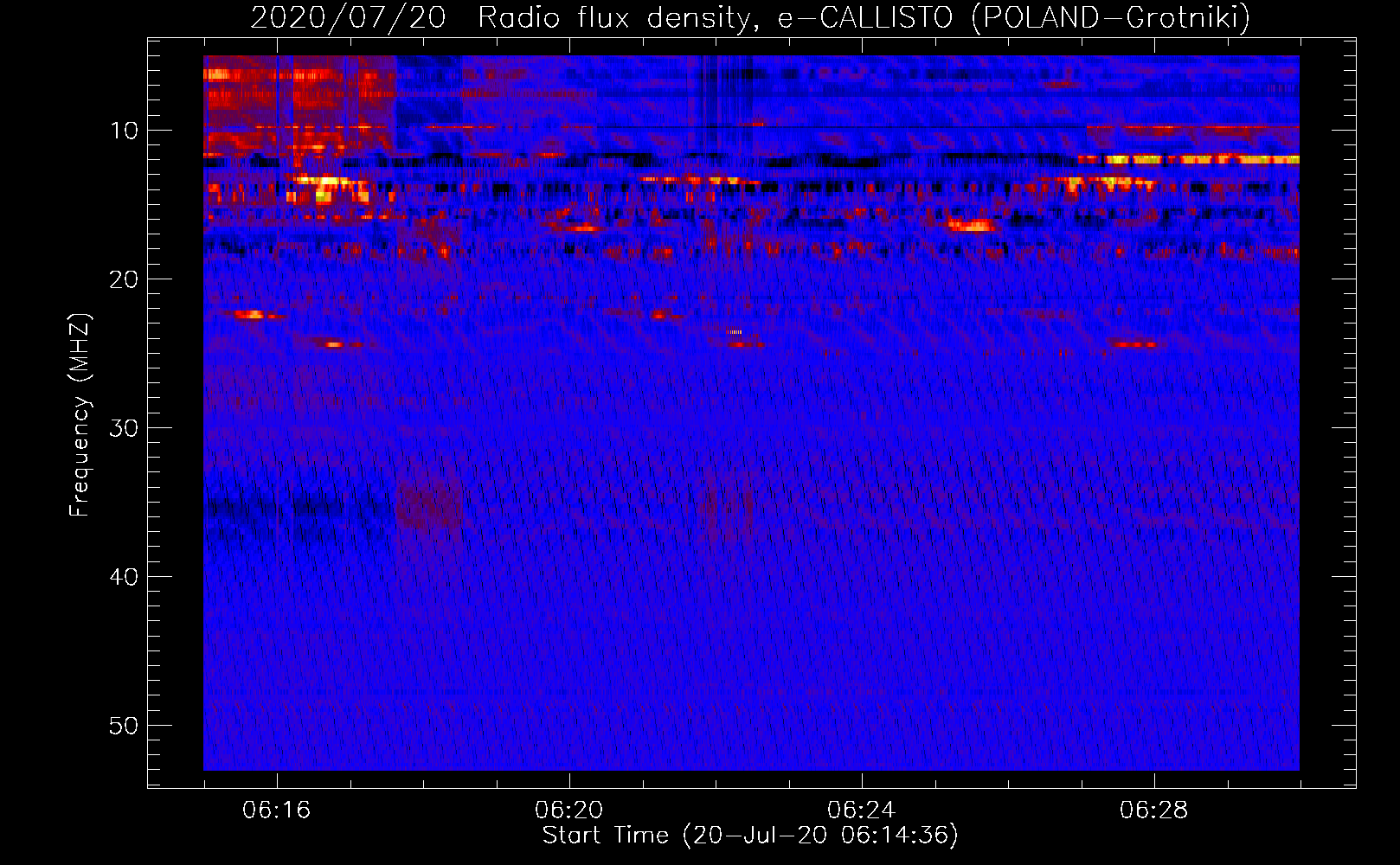1400x865 pixels.
Task: Select the 06:28 time tick label
Action: pyautogui.click(x=1154, y=811)
